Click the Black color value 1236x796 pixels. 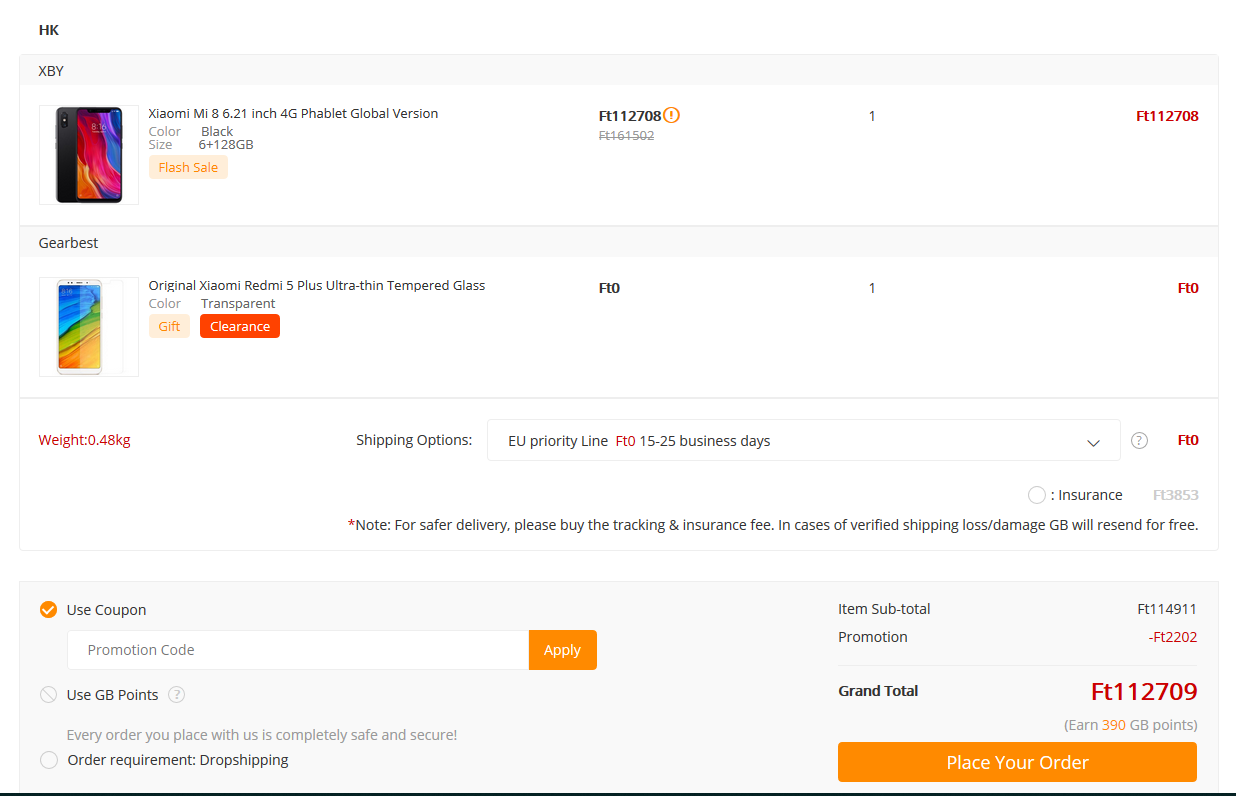pyautogui.click(x=217, y=131)
